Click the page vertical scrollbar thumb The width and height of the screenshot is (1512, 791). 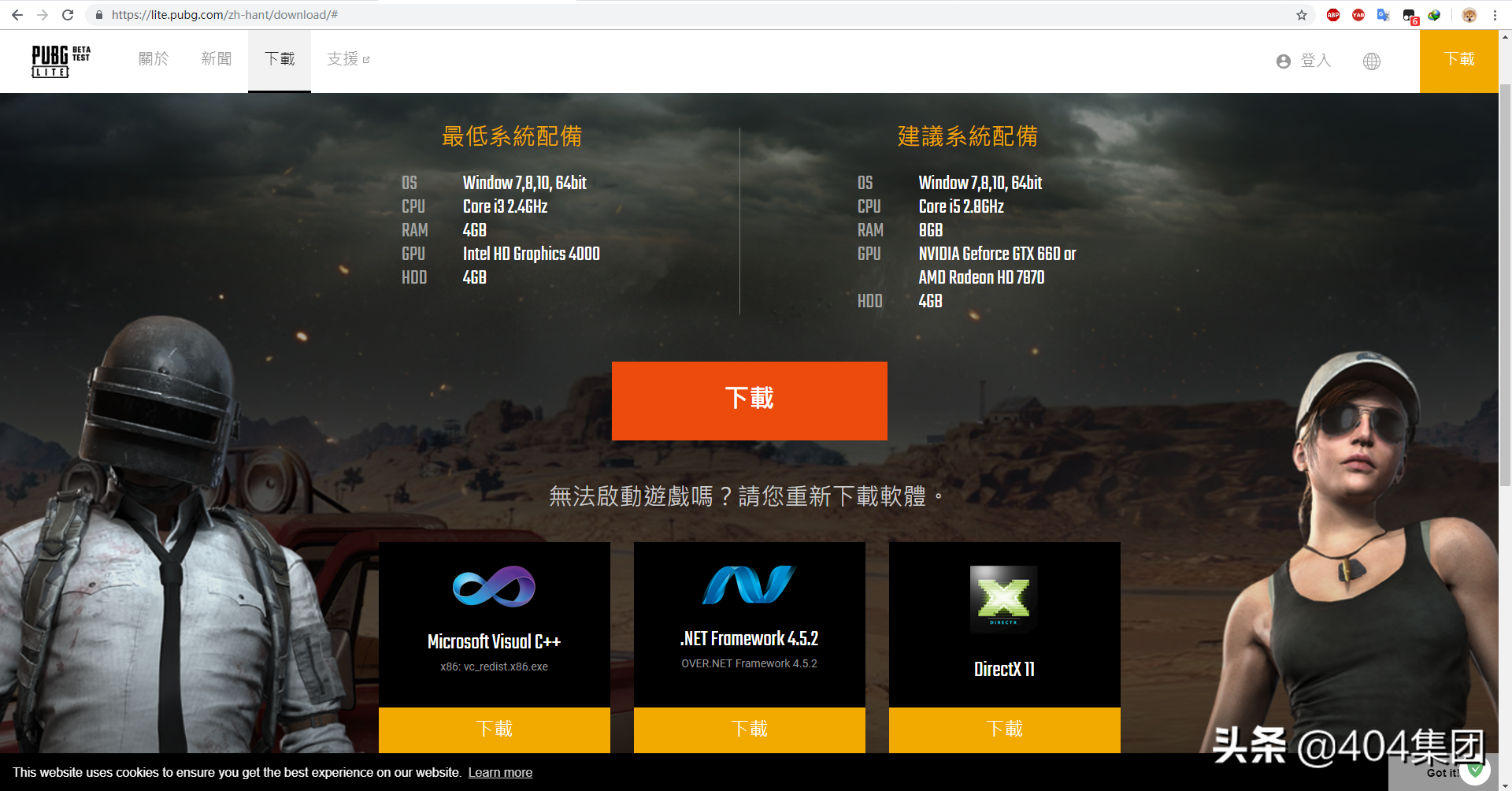click(x=1506, y=284)
